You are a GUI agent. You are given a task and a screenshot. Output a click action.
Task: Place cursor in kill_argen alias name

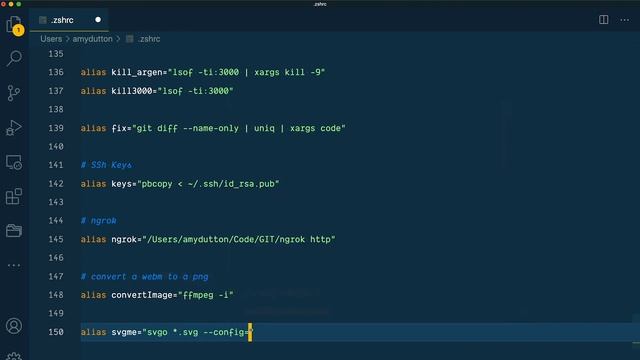137,72
